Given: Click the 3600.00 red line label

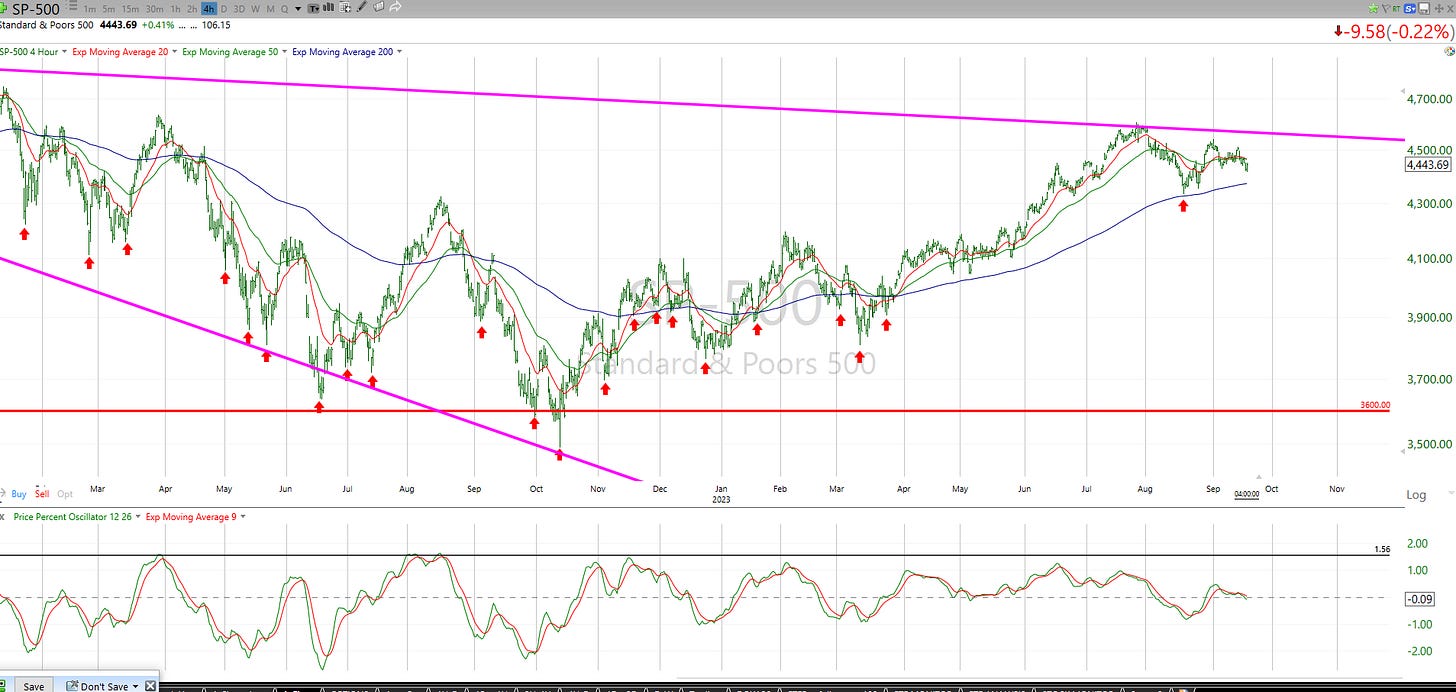Looking at the screenshot, I should click(1375, 405).
